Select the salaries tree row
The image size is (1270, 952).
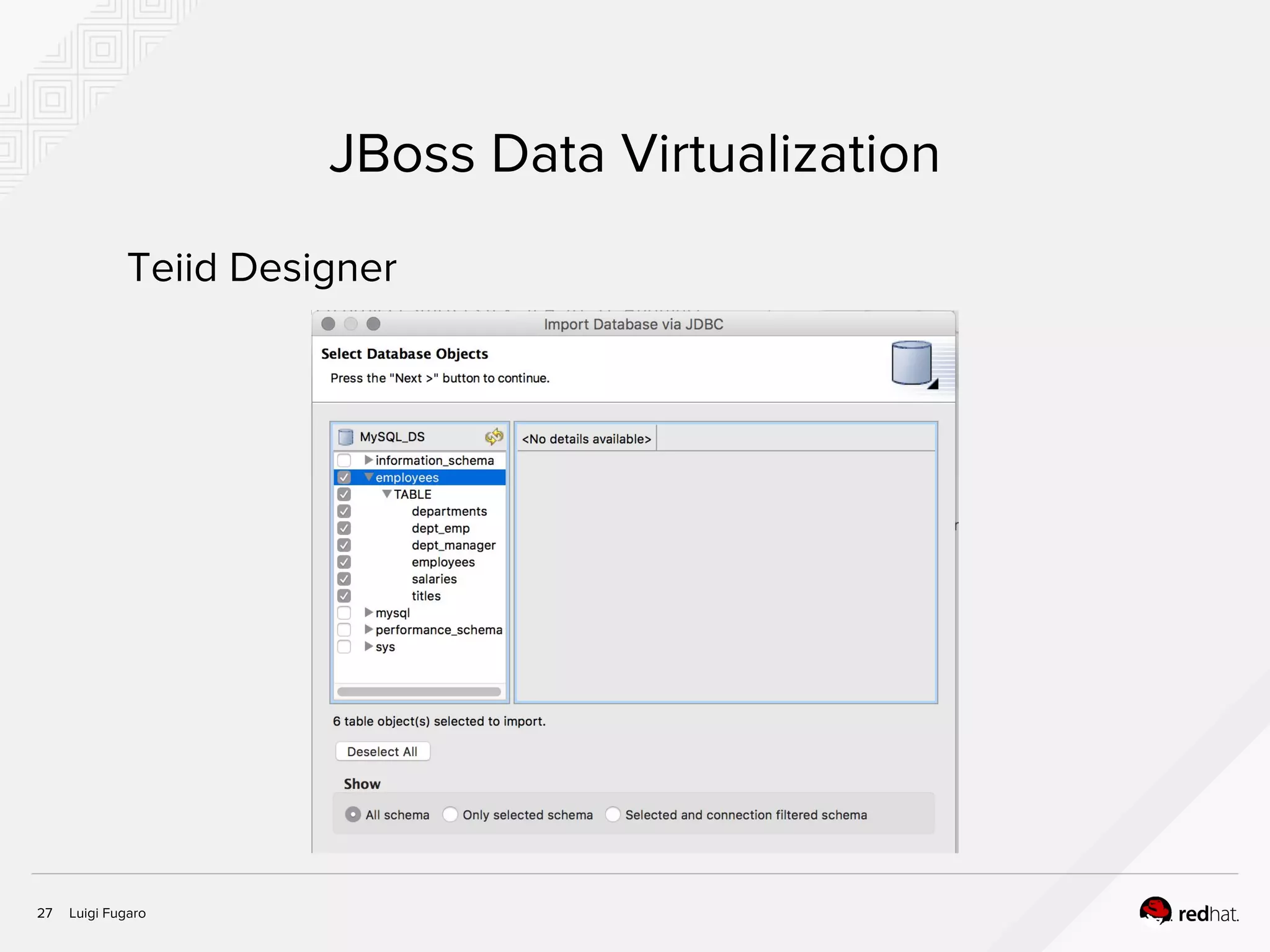pyautogui.click(x=420, y=579)
